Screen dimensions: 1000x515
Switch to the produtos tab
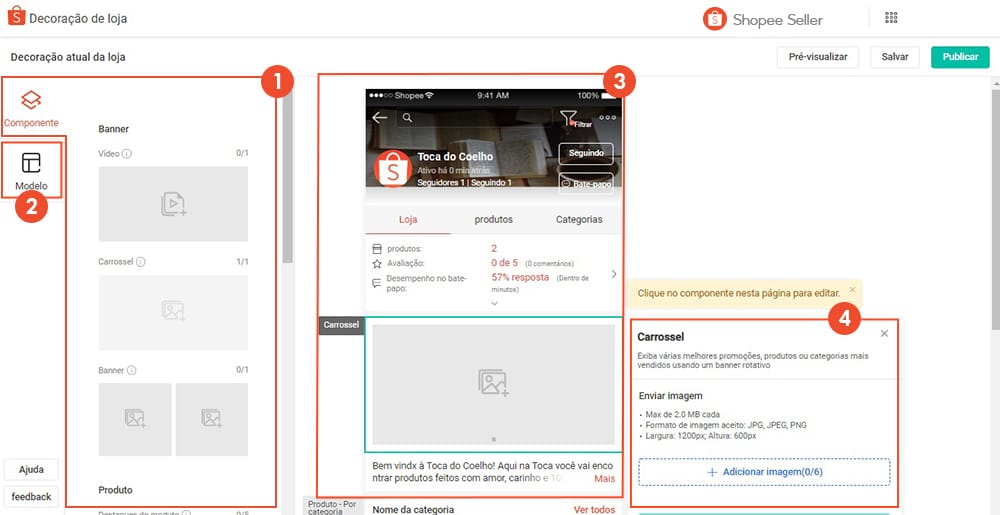tap(494, 219)
